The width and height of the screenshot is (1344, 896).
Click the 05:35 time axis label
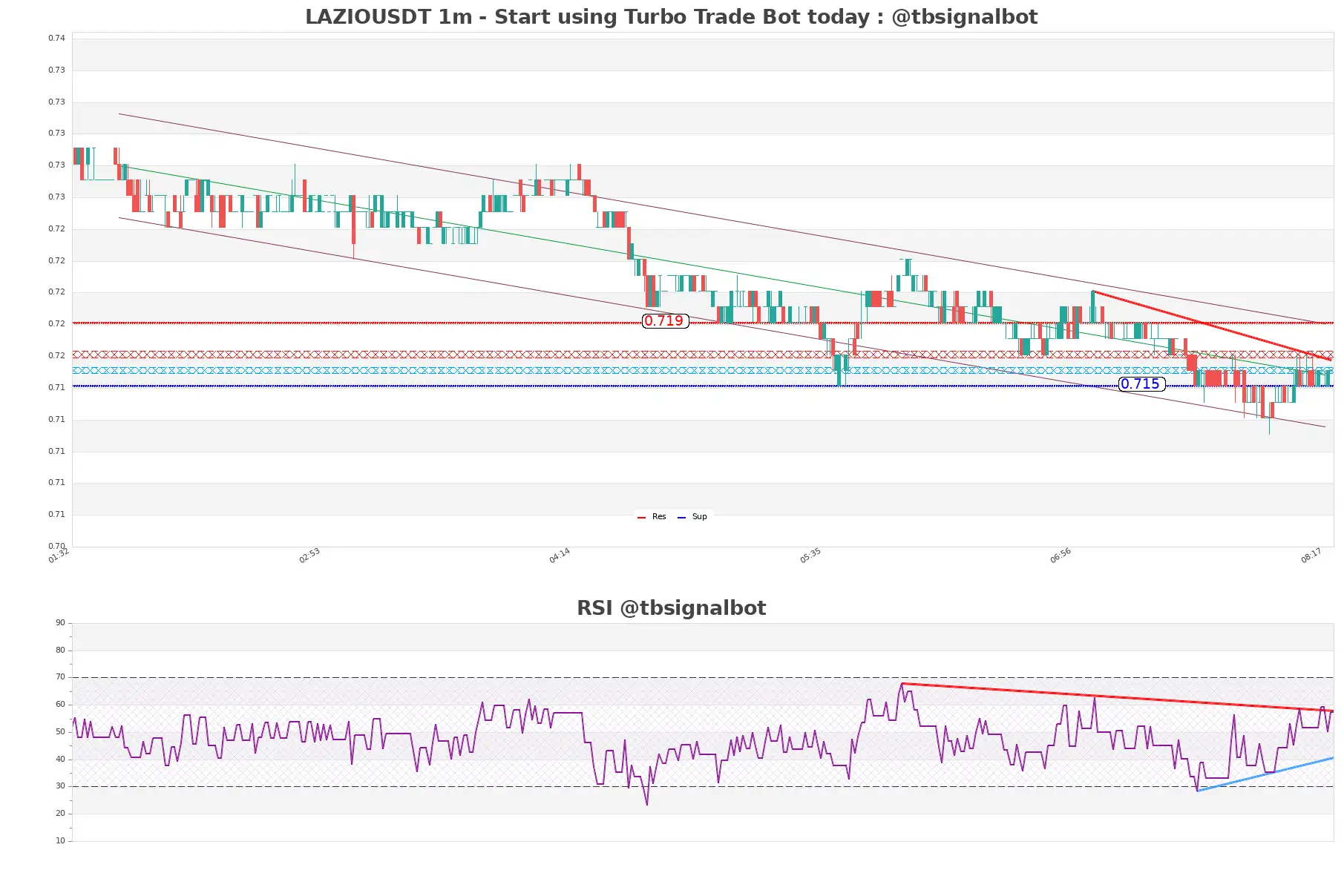click(810, 556)
